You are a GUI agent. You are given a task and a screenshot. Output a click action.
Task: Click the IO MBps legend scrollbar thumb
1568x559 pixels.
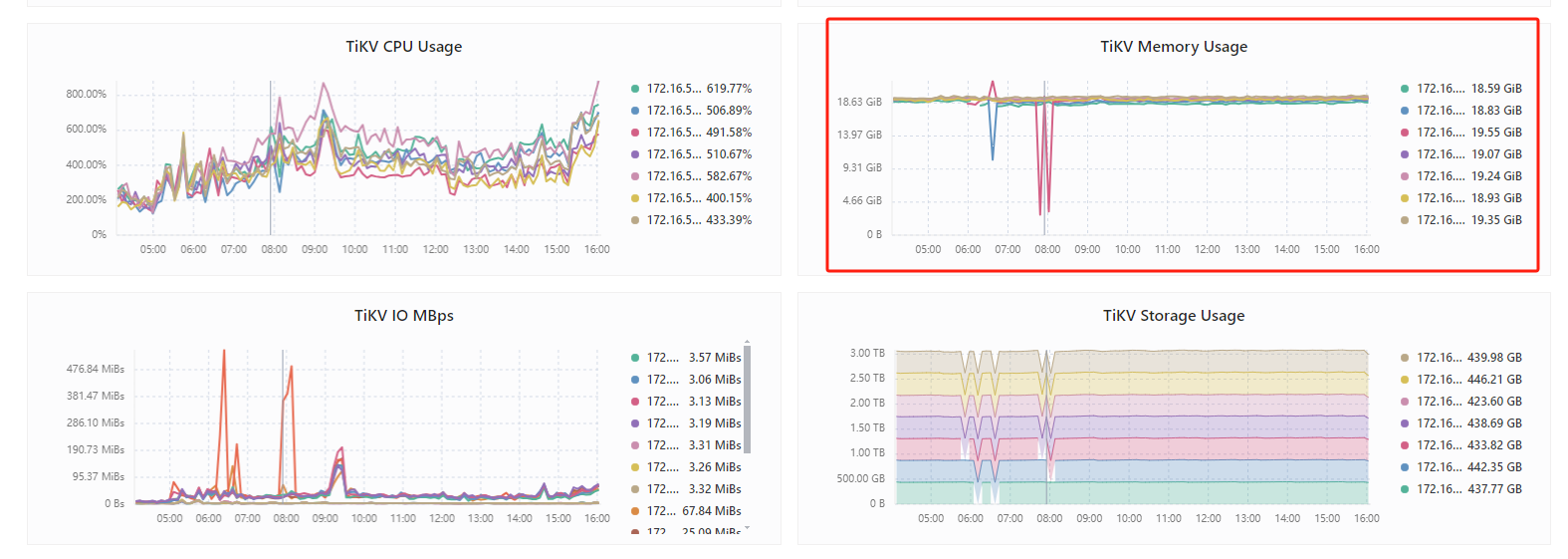(747, 399)
